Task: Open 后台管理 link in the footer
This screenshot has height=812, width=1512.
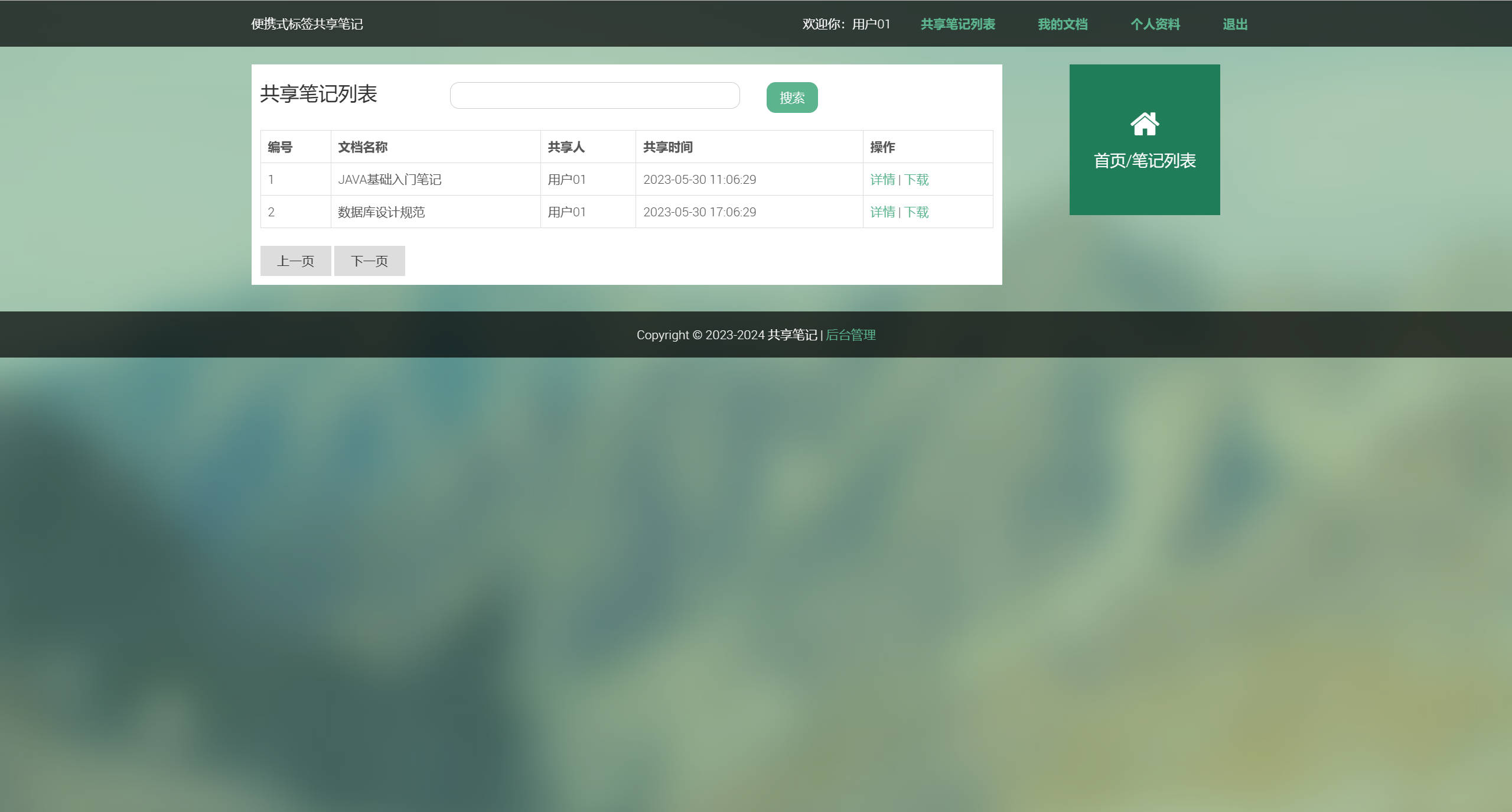Action: coord(850,334)
